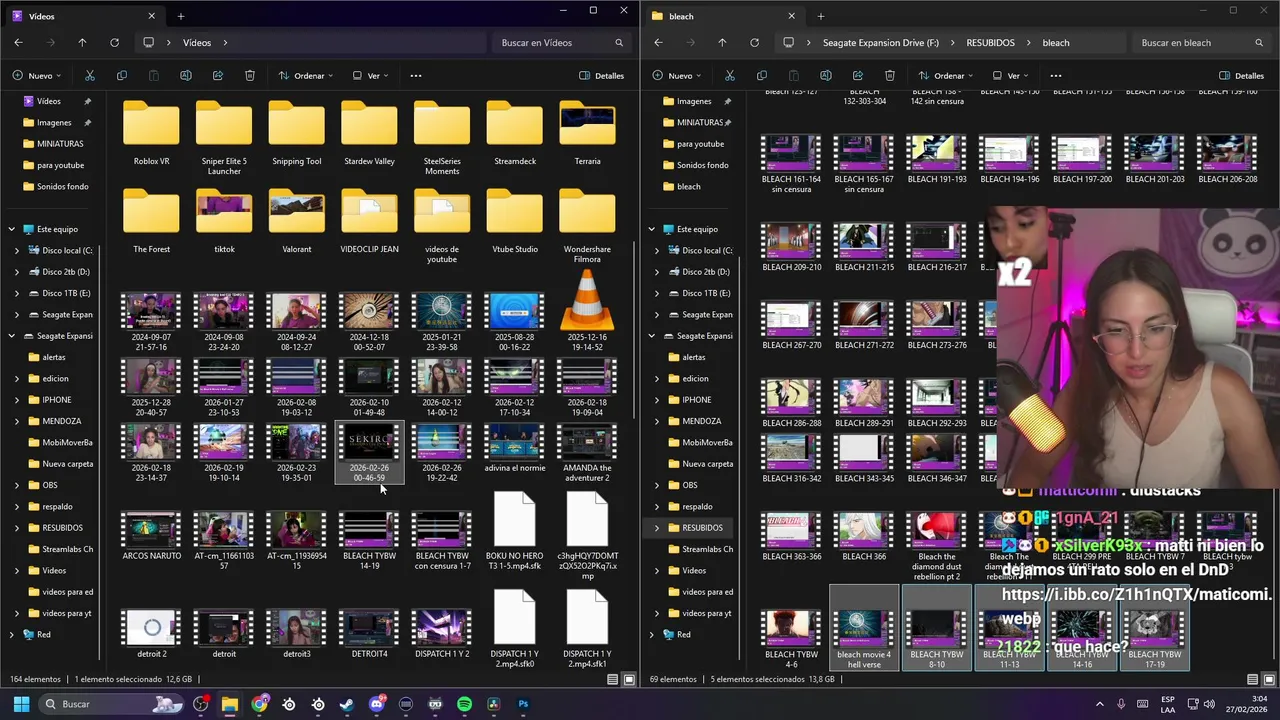Open Windows Start menu

(x=21, y=704)
